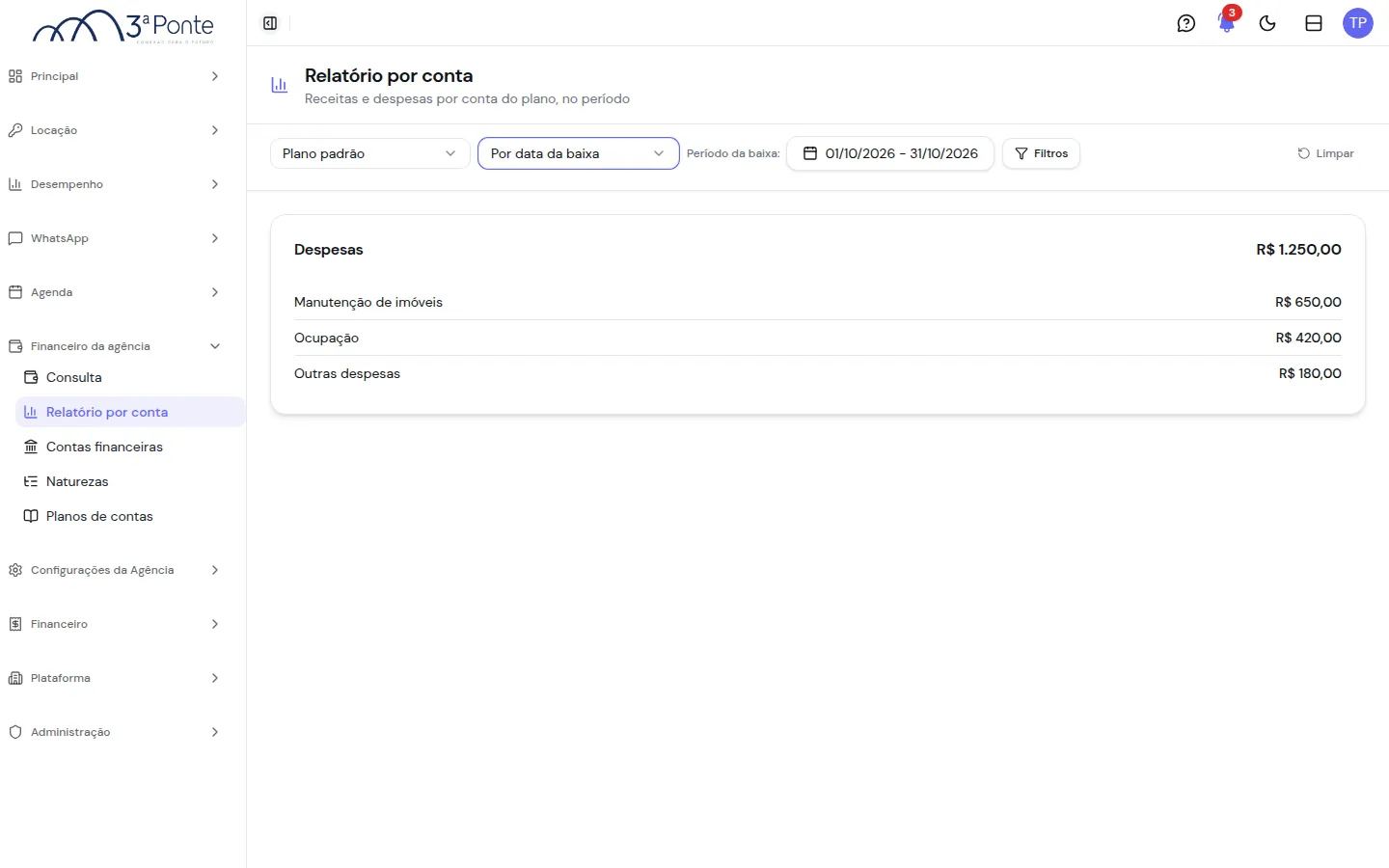Open the help chat icon
The image size is (1389, 868).
[1186, 23]
